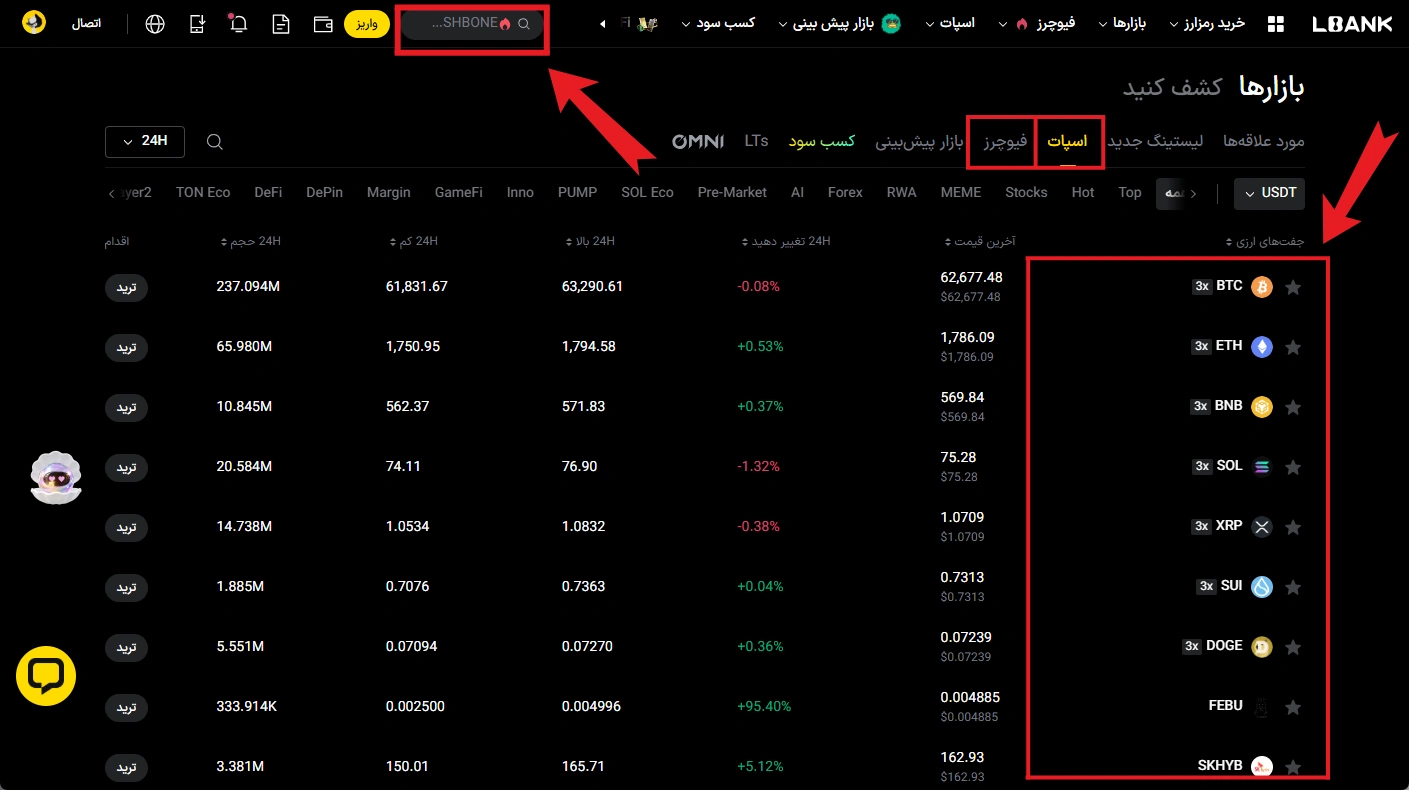Select the فیوچرز markets tab
The height and width of the screenshot is (790, 1409).
(x=1005, y=141)
